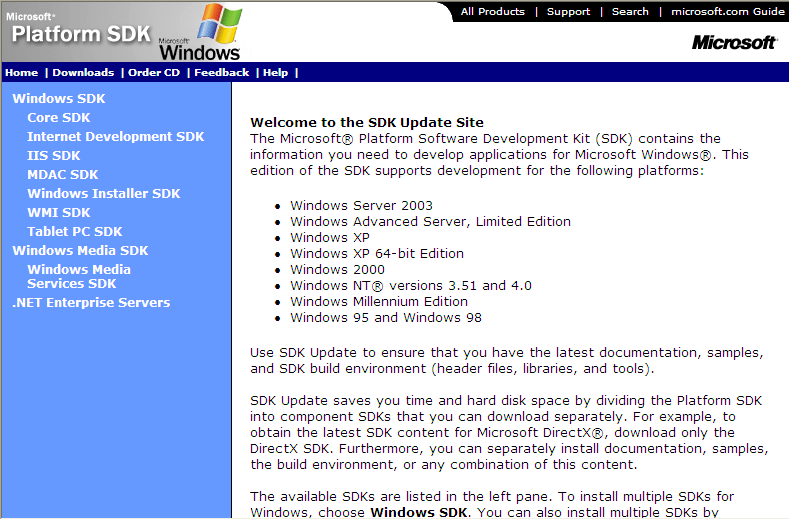789x520 pixels.
Task: Open the Order CD page
Action: [x=153, y=72]
